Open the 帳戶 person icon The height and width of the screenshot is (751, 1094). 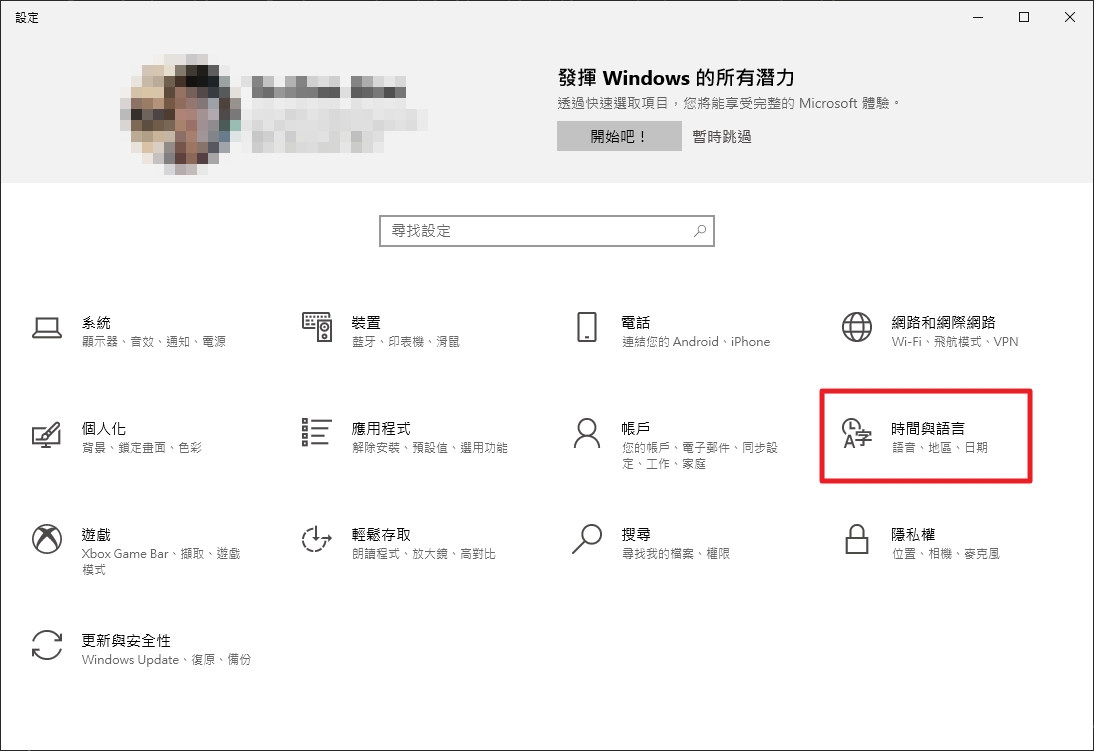click(x=587, y=433)
